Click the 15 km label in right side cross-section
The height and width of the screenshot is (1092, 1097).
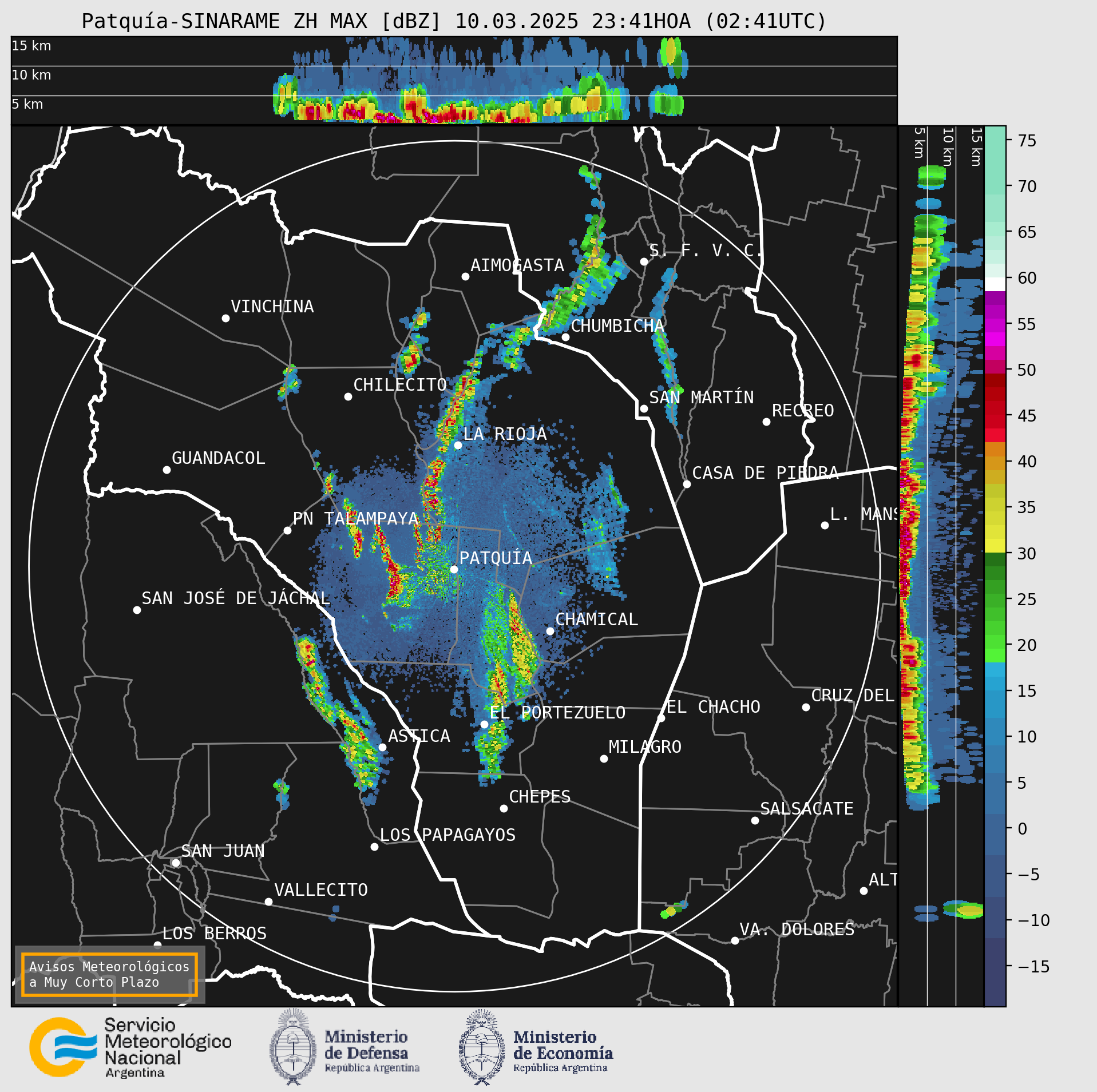click(x=976, y=147)
